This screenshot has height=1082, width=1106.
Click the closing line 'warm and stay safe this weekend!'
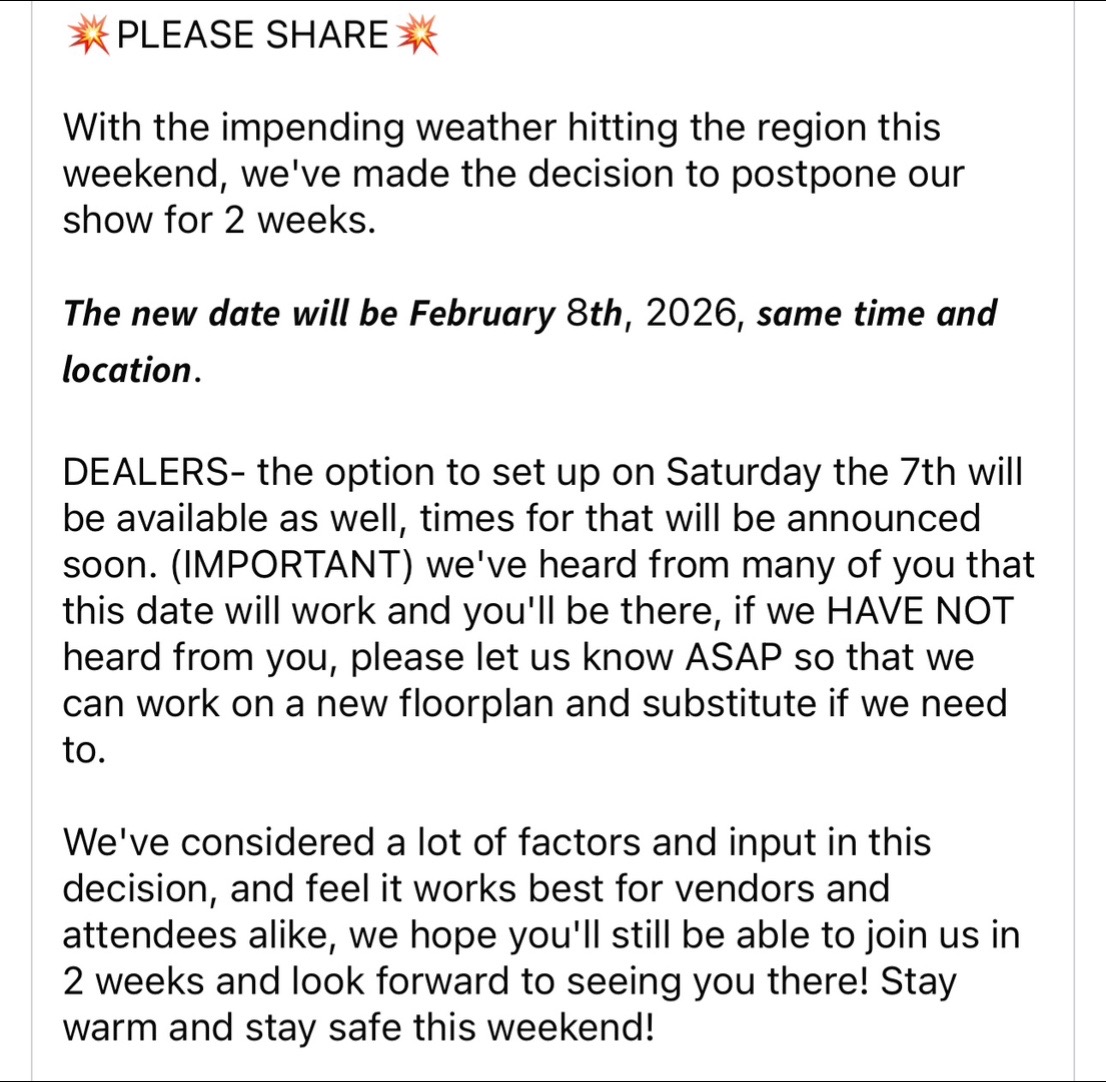click(x=358, y=1028)
